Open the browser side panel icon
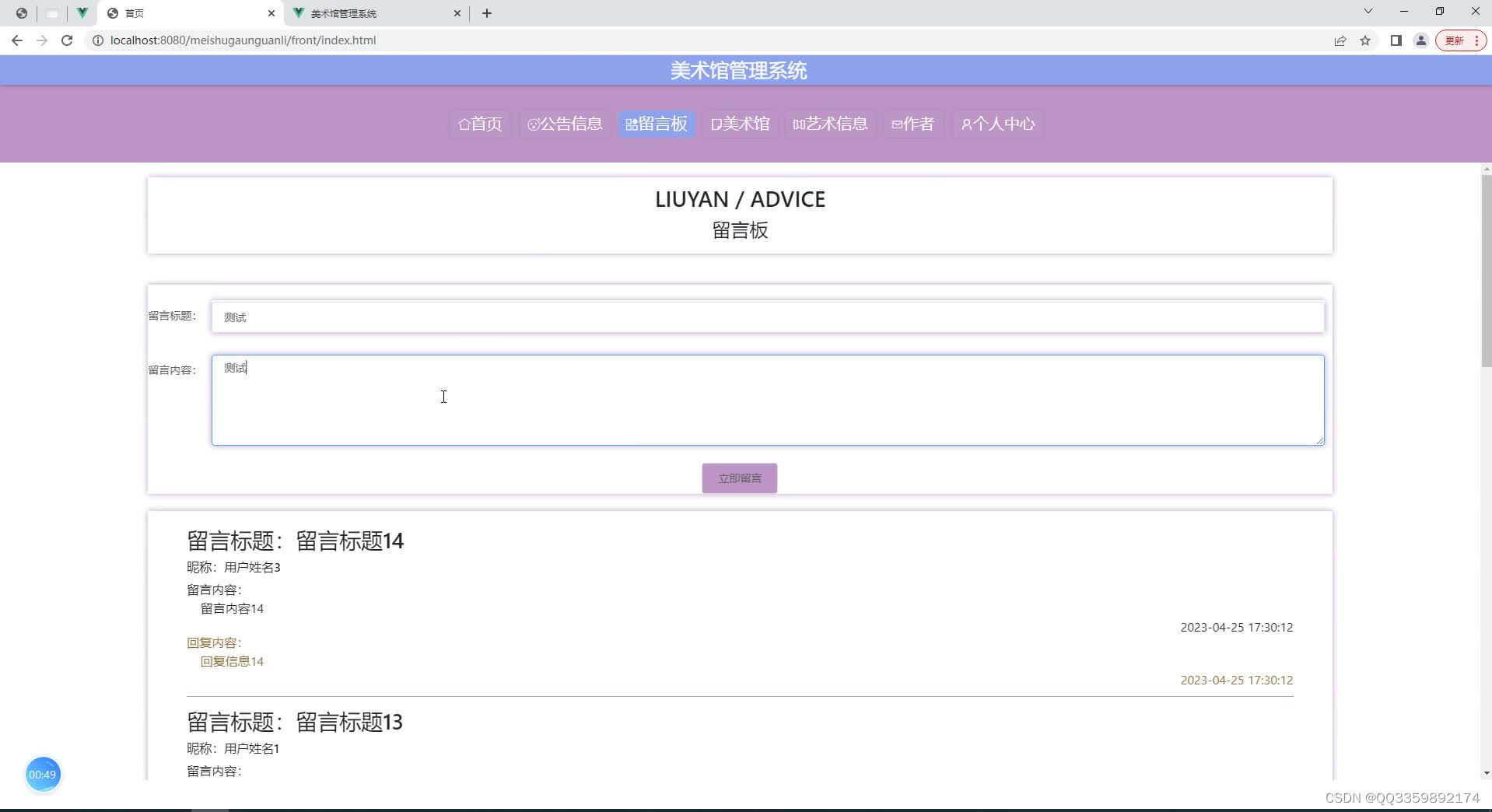1492x812 pixels. pyautogui.click(x=1396, y=40)
